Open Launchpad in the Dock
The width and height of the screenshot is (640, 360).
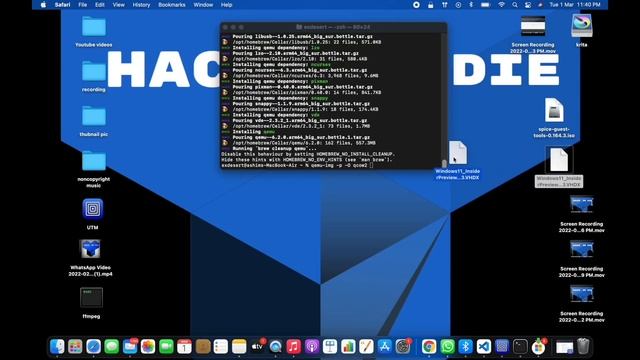pos(75,347)
